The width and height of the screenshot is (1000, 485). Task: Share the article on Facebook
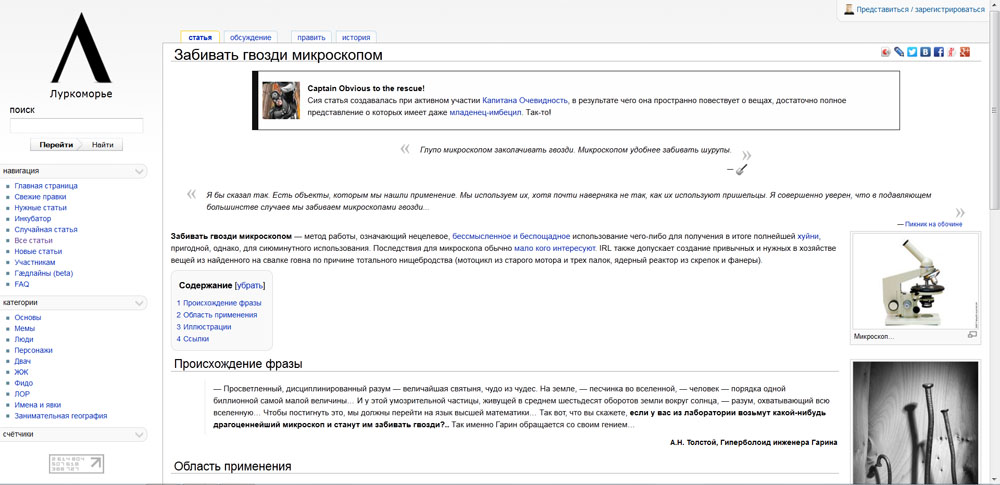click(938, 52)
